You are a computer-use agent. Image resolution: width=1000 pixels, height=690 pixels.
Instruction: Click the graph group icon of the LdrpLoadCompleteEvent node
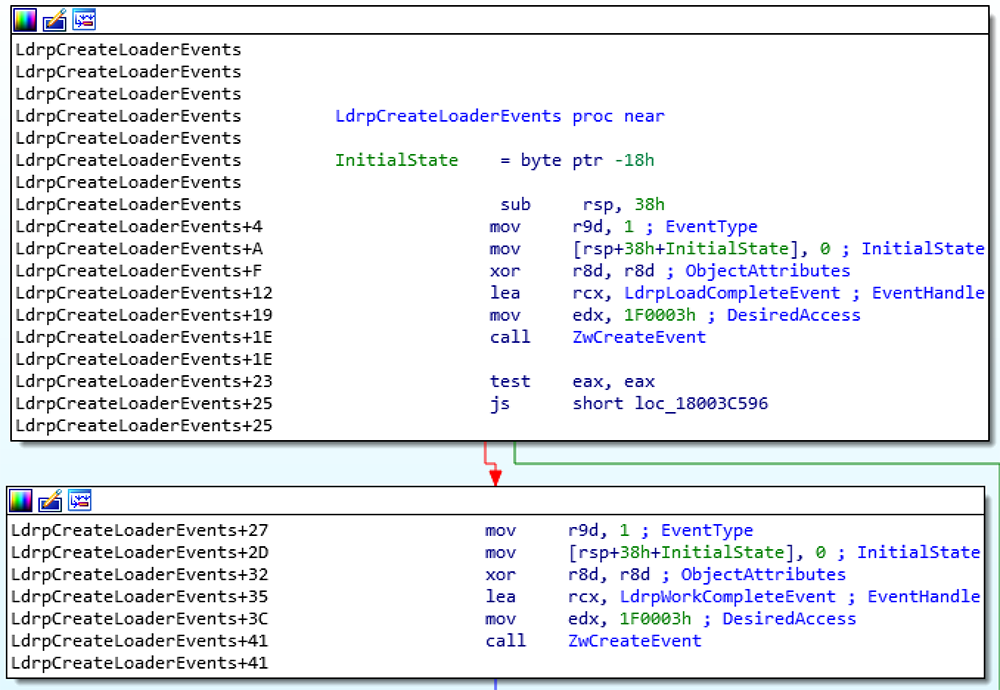click(84, 20)
